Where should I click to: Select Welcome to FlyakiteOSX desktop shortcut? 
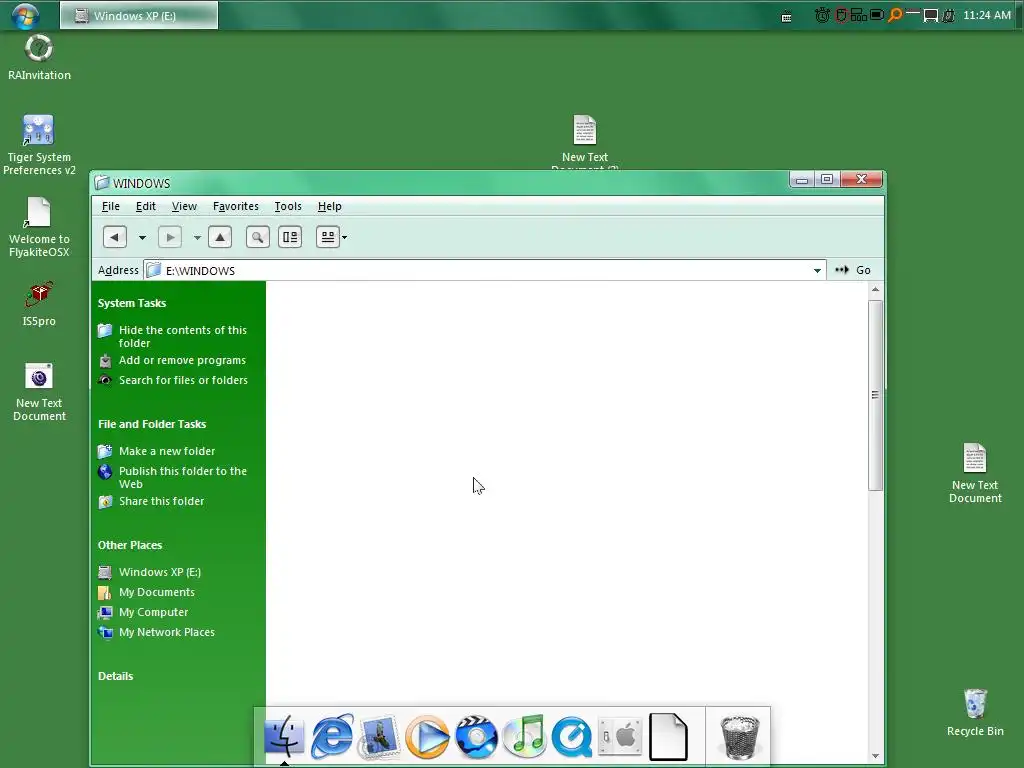(39, 227)
